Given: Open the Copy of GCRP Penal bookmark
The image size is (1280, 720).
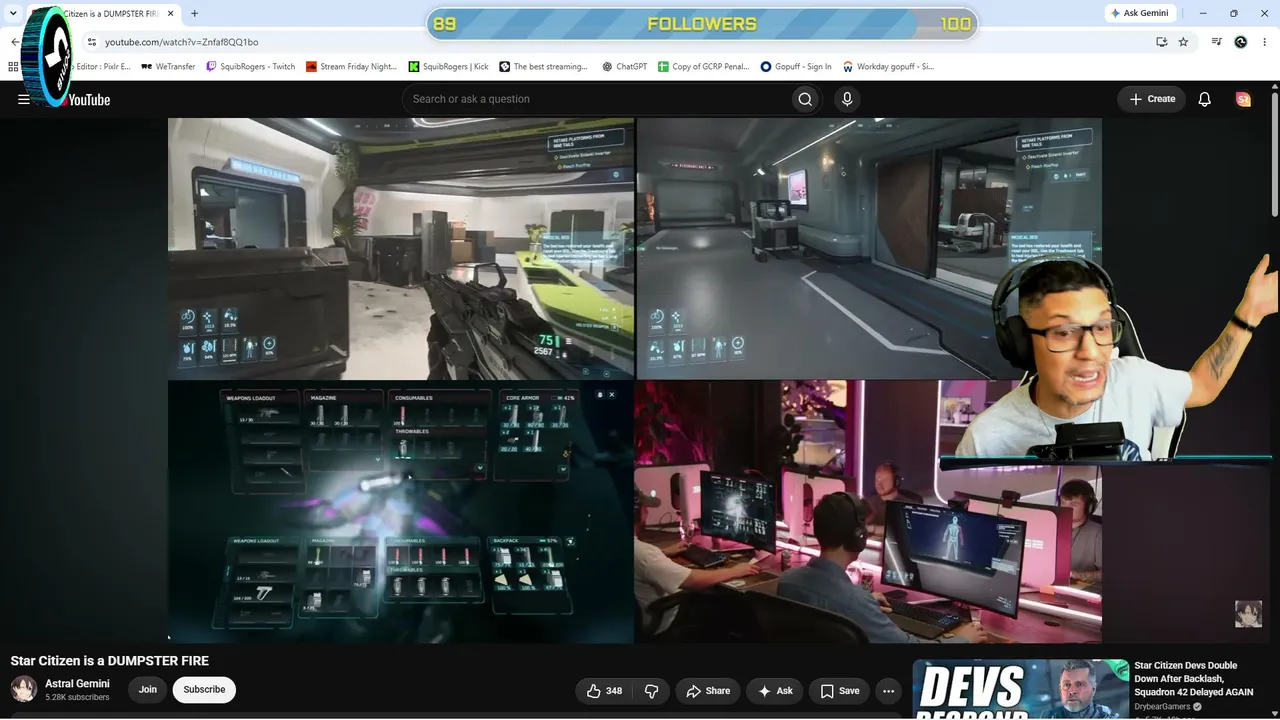Looking at the screenshot, I should point(703,67).
